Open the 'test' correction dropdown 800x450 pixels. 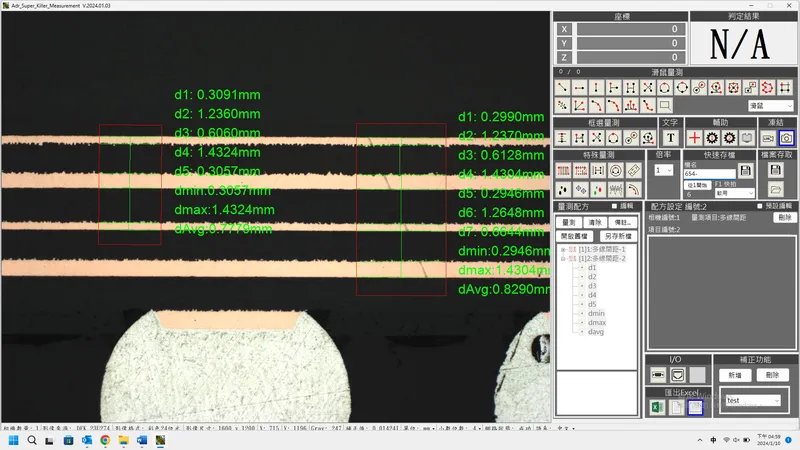(x=752, y=400)
